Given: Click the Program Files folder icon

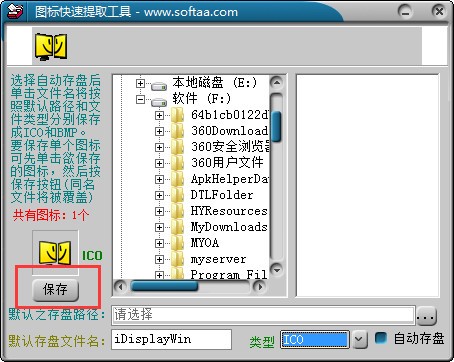Looking at the screenshot, I should tap(178, 273).
